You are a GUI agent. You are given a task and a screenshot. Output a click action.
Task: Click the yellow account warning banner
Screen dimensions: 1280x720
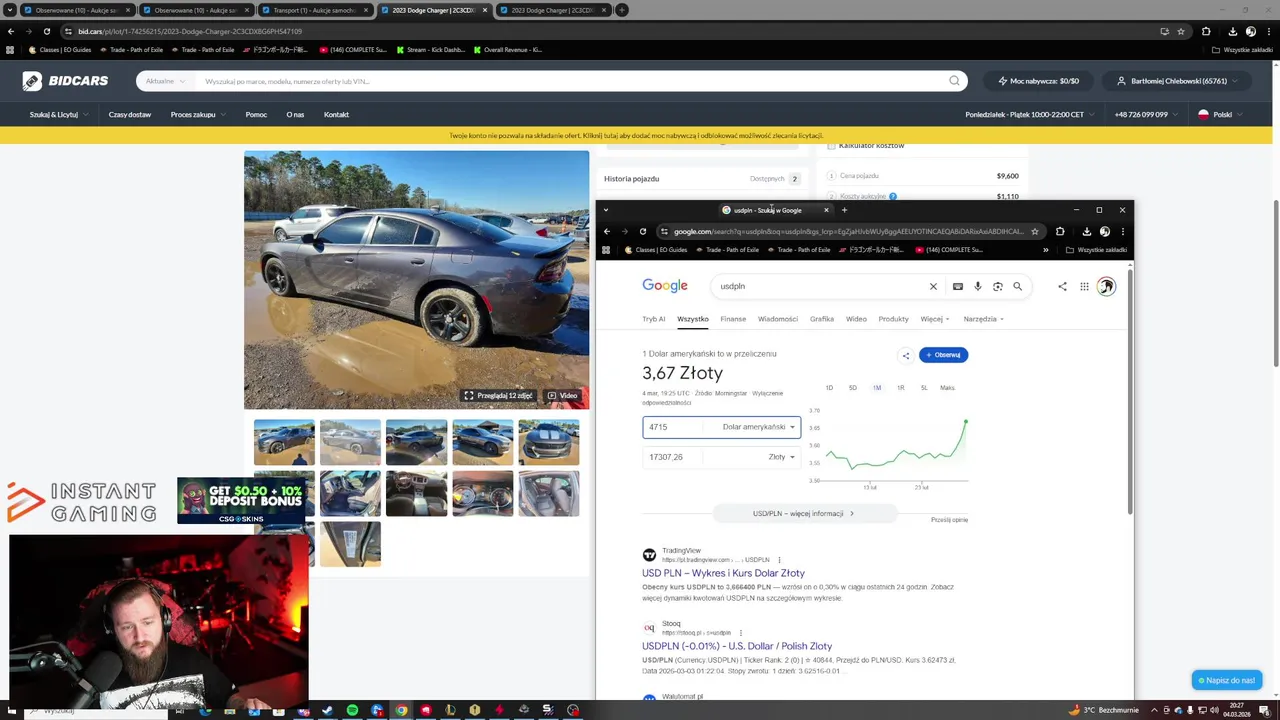click(636, 135)
